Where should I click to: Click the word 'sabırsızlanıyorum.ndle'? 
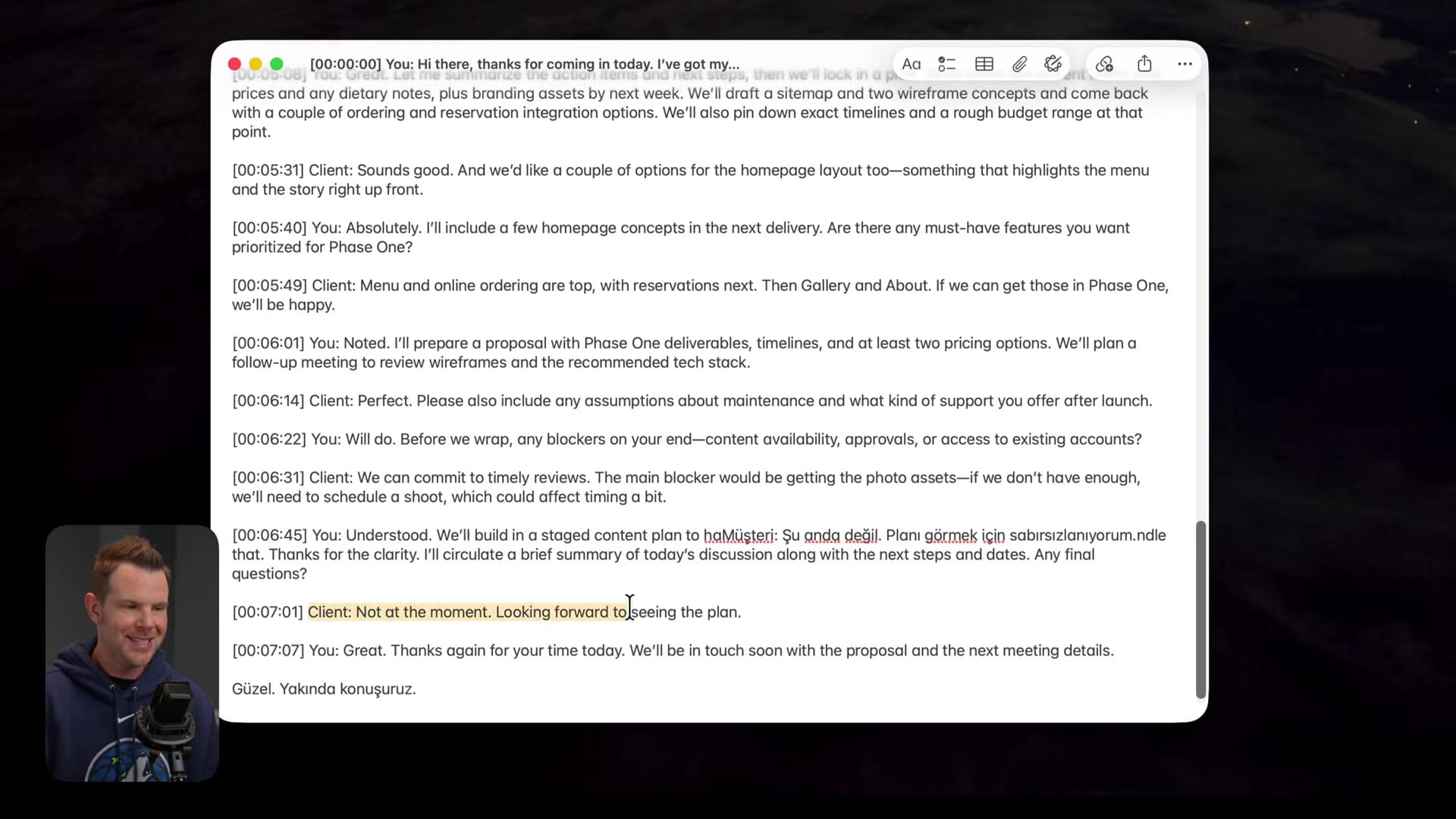1087,535
